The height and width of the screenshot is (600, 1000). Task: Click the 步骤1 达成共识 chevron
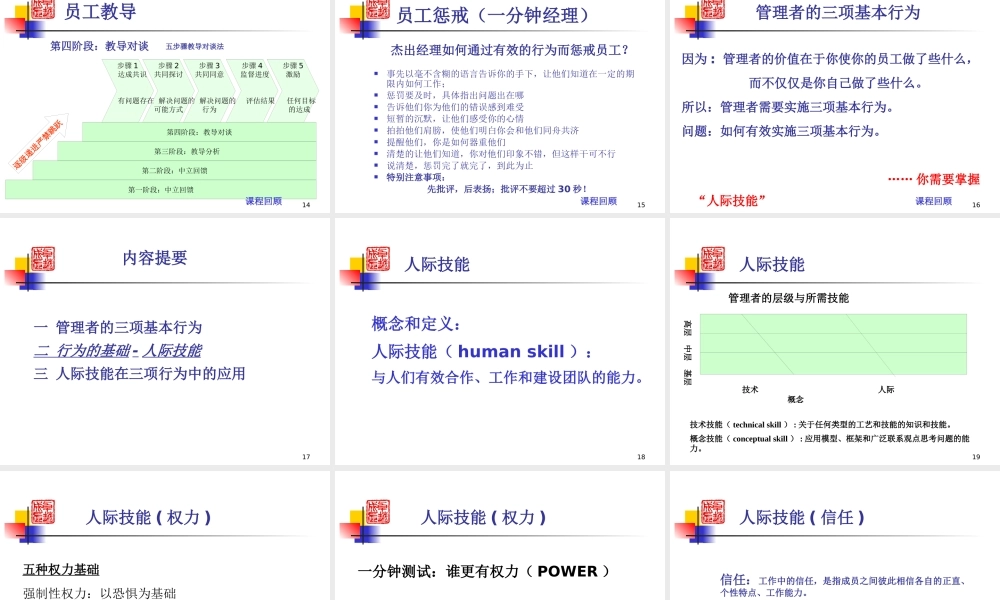(x=127, y=89)
